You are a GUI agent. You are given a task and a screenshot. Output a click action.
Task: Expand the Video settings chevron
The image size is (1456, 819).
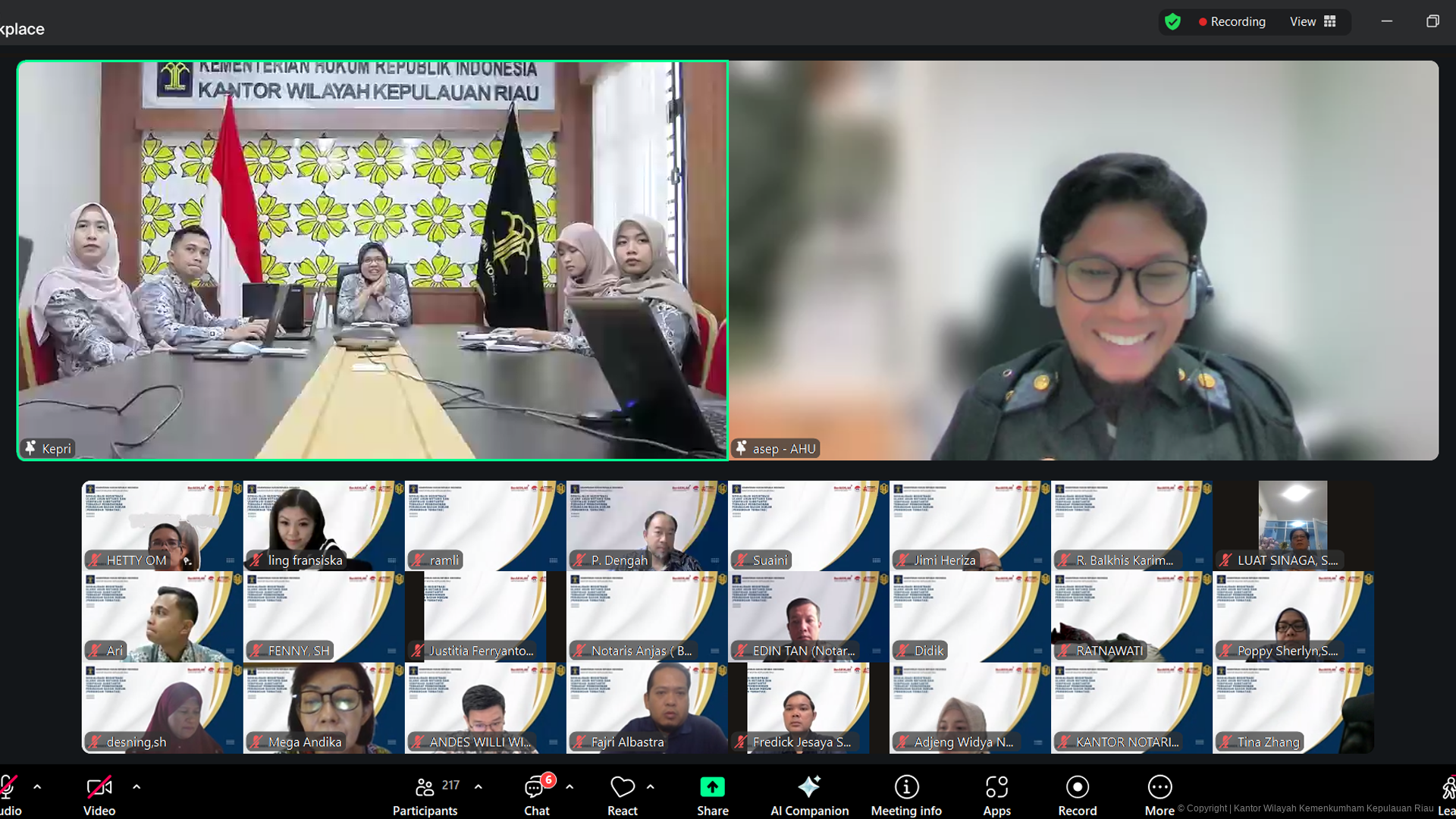tap(136, 787)
